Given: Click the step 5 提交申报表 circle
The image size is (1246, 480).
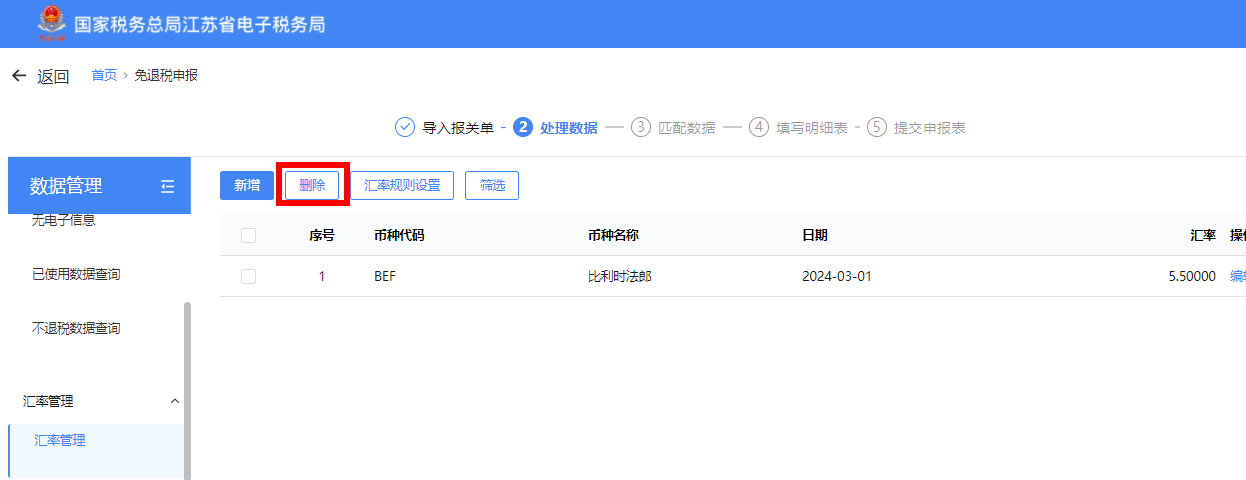Looking at the screenshot, I should coord(877,127).
